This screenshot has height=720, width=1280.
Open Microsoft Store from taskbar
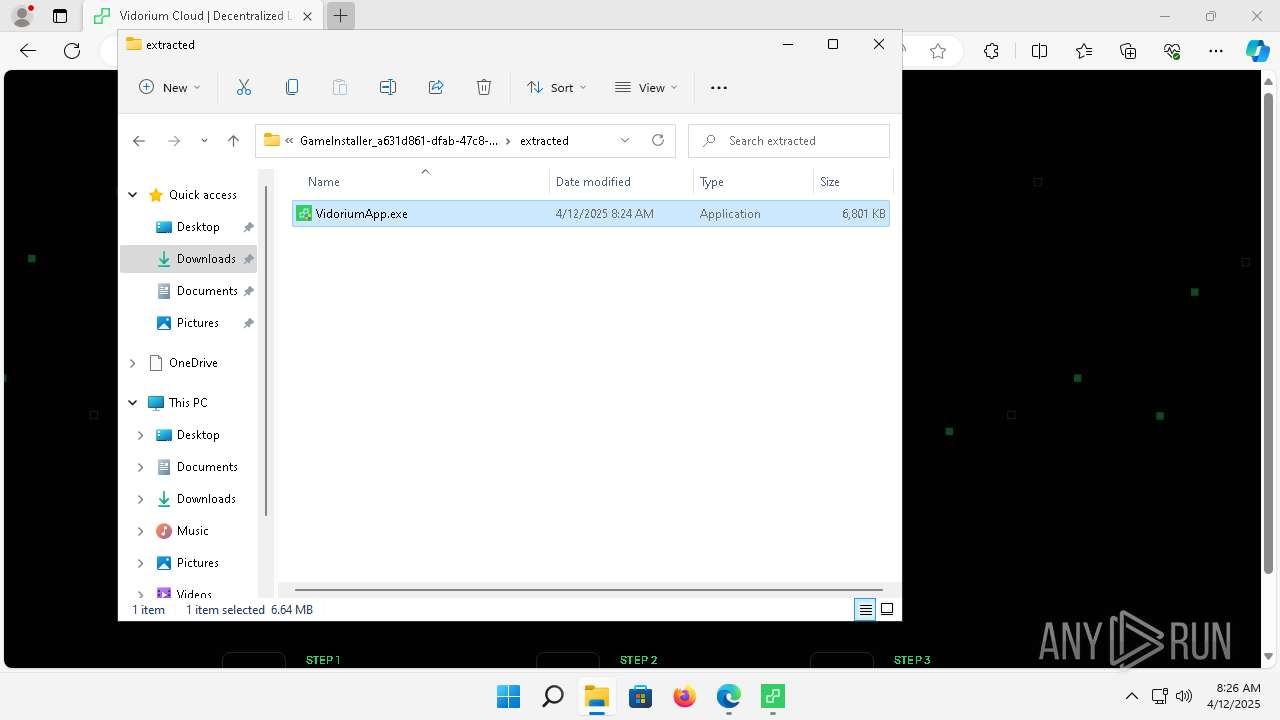640,696
